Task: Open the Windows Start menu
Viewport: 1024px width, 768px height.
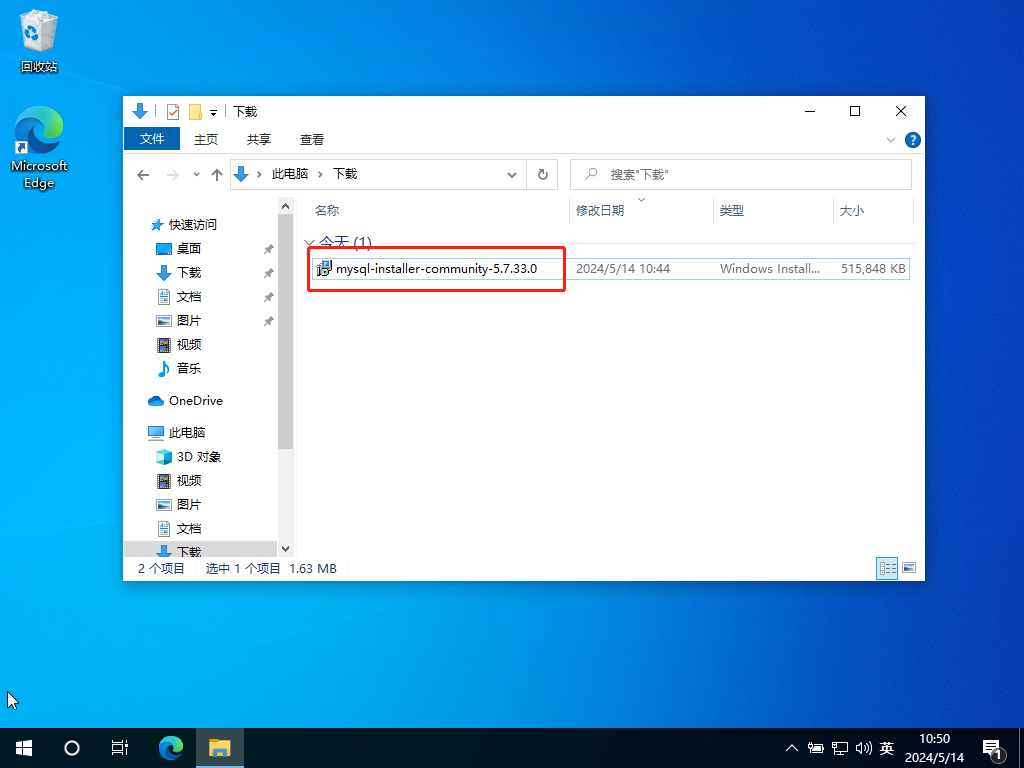Action: click(24, 748)
